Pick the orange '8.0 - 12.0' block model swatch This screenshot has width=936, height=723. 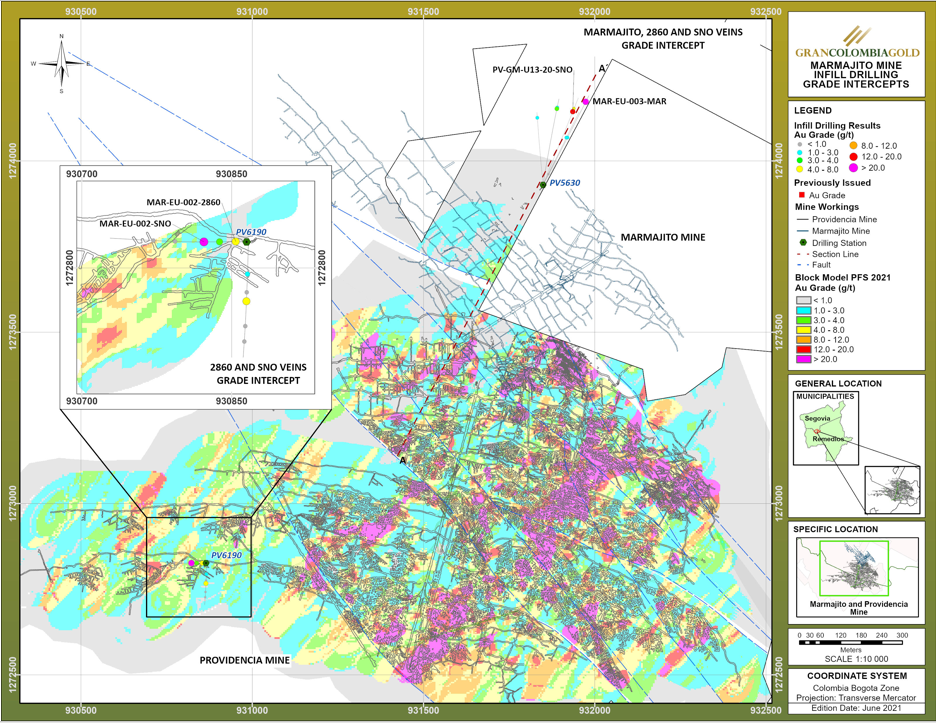(803, 340)
